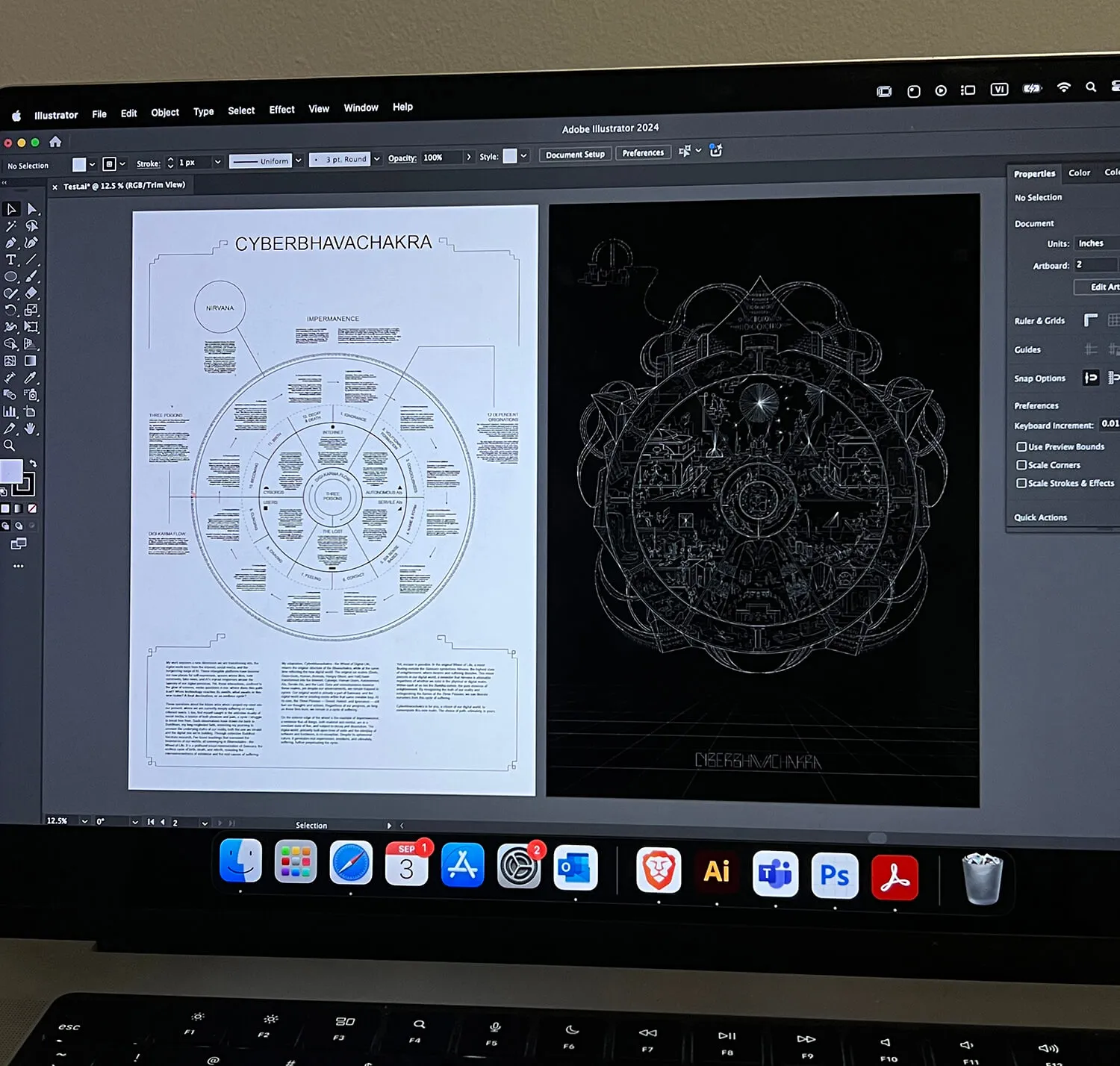
Task: Switch paint mode to Gradient
Action: (18, 508)
